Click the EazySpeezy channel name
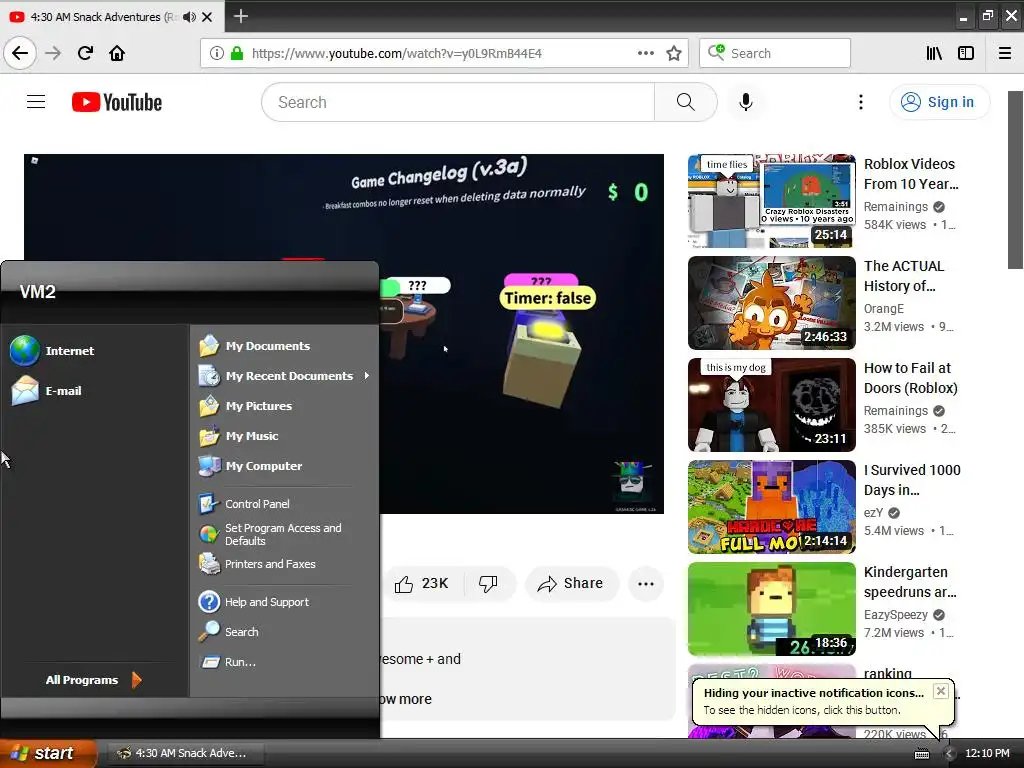Viewport: 1024px width, 768px height. pyautogui.click(x=895, y=615)
